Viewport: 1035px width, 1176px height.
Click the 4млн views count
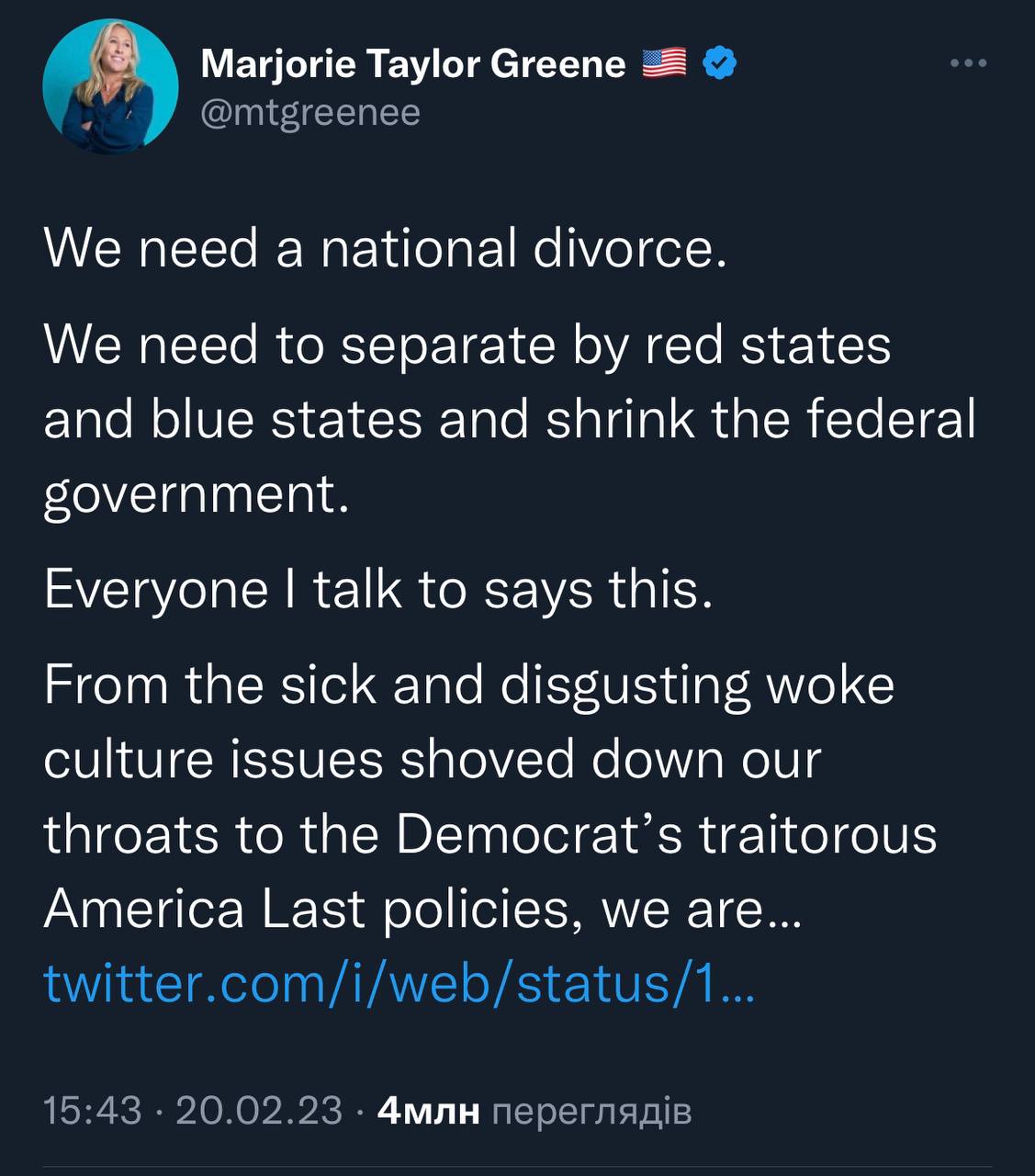pos(429,1112)
